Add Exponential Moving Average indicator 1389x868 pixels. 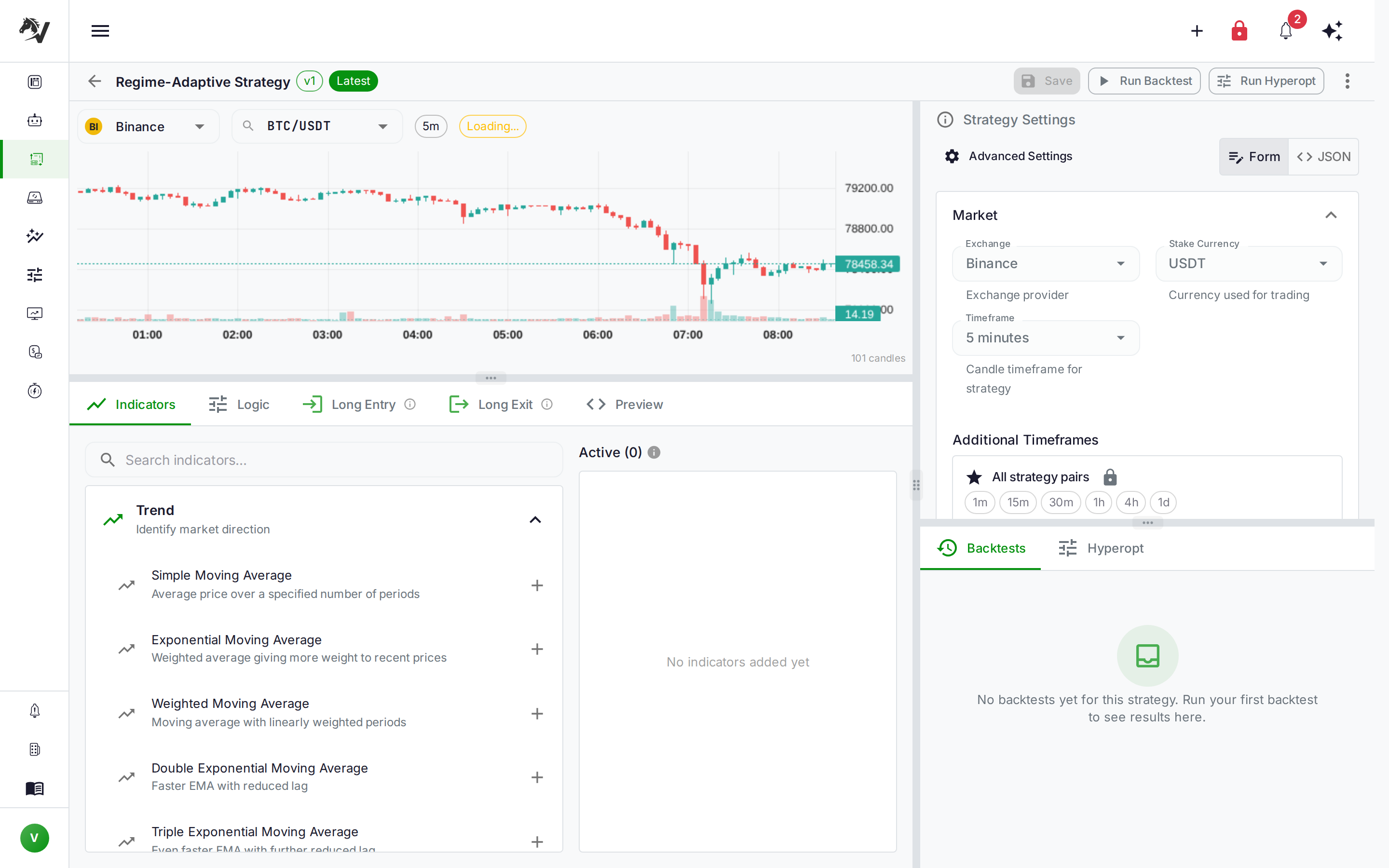click(x=537, y=649)
